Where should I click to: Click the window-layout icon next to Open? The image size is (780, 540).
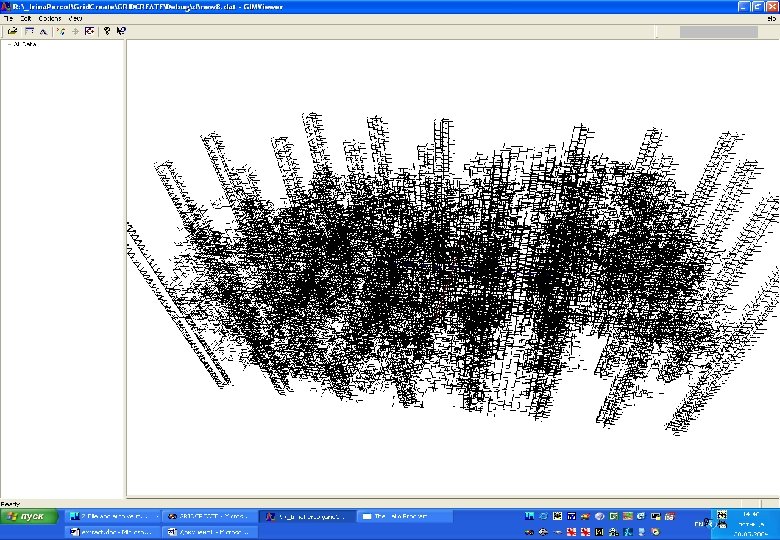click(x=29, y=31)
